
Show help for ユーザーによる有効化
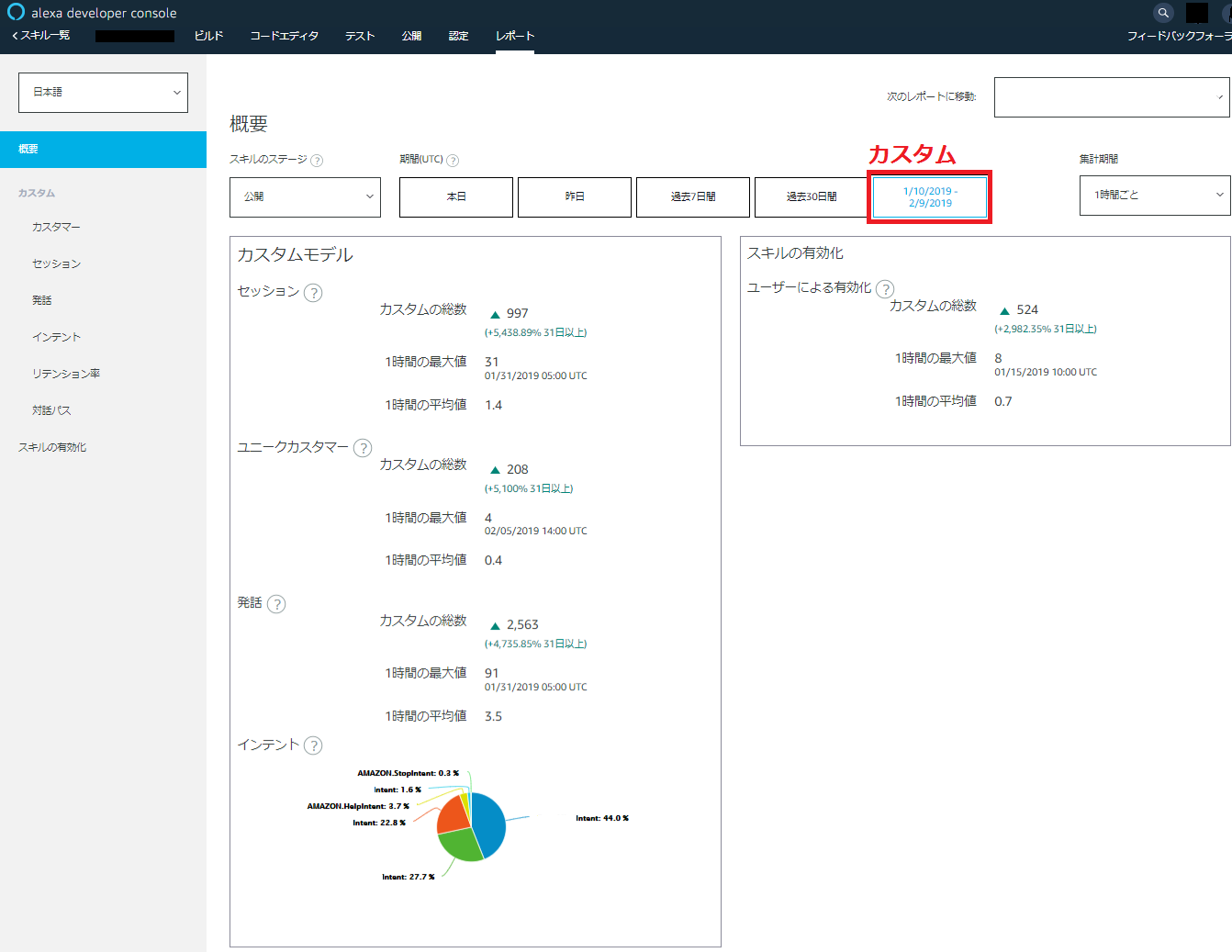point(885,289)
